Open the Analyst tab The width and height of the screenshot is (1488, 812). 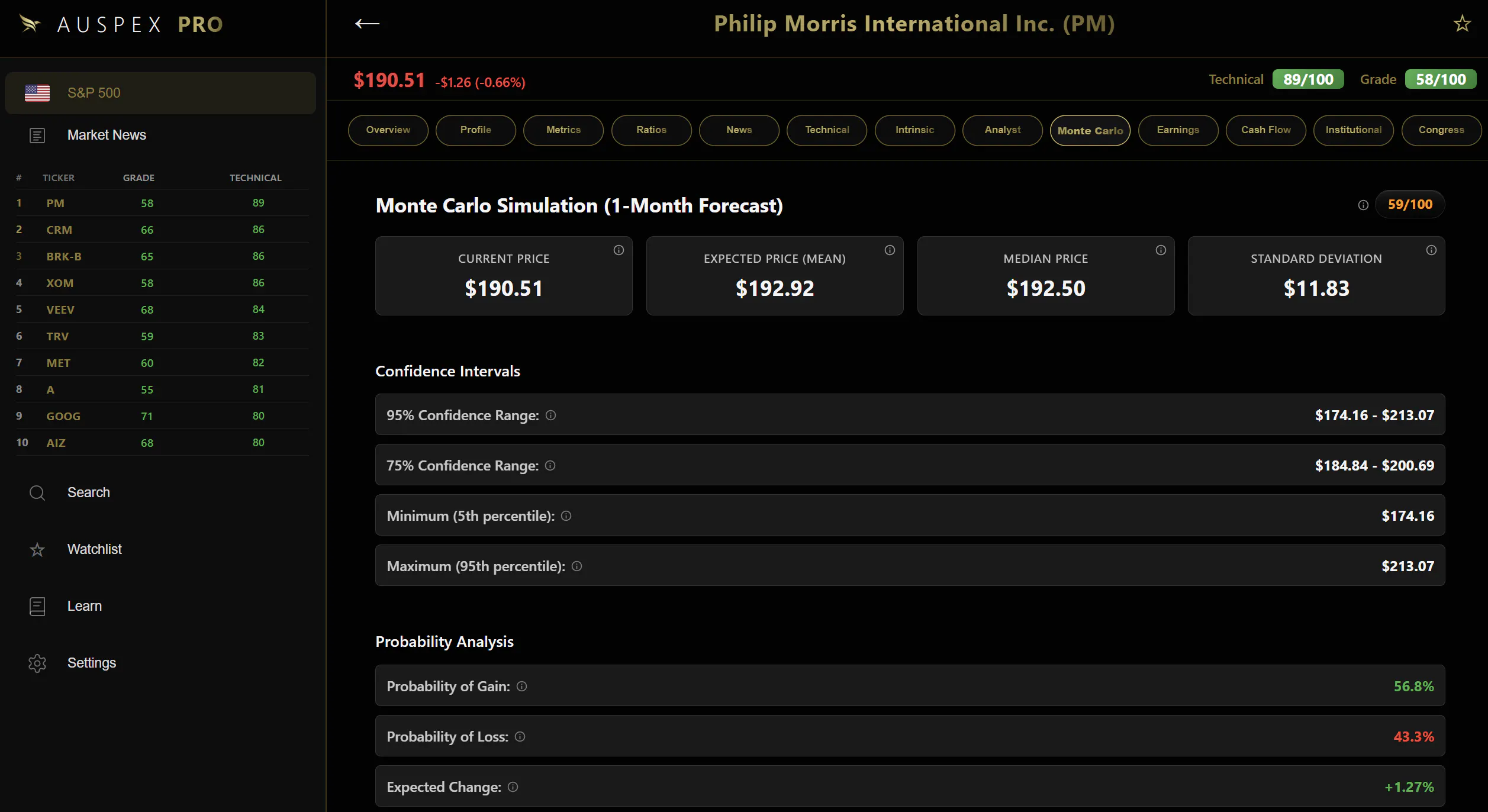(1003, 130)
